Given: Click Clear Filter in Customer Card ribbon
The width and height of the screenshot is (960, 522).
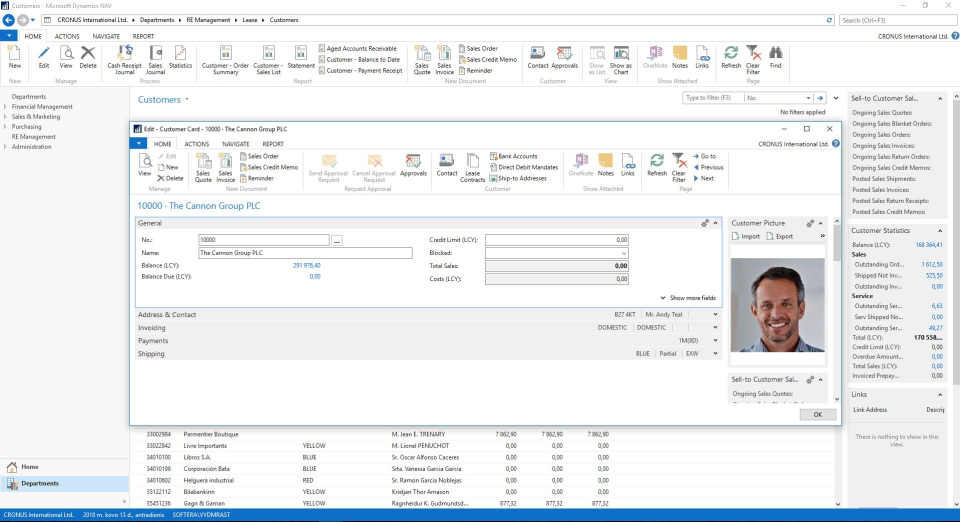Looking at the screenshot, I should click(679, 168).
